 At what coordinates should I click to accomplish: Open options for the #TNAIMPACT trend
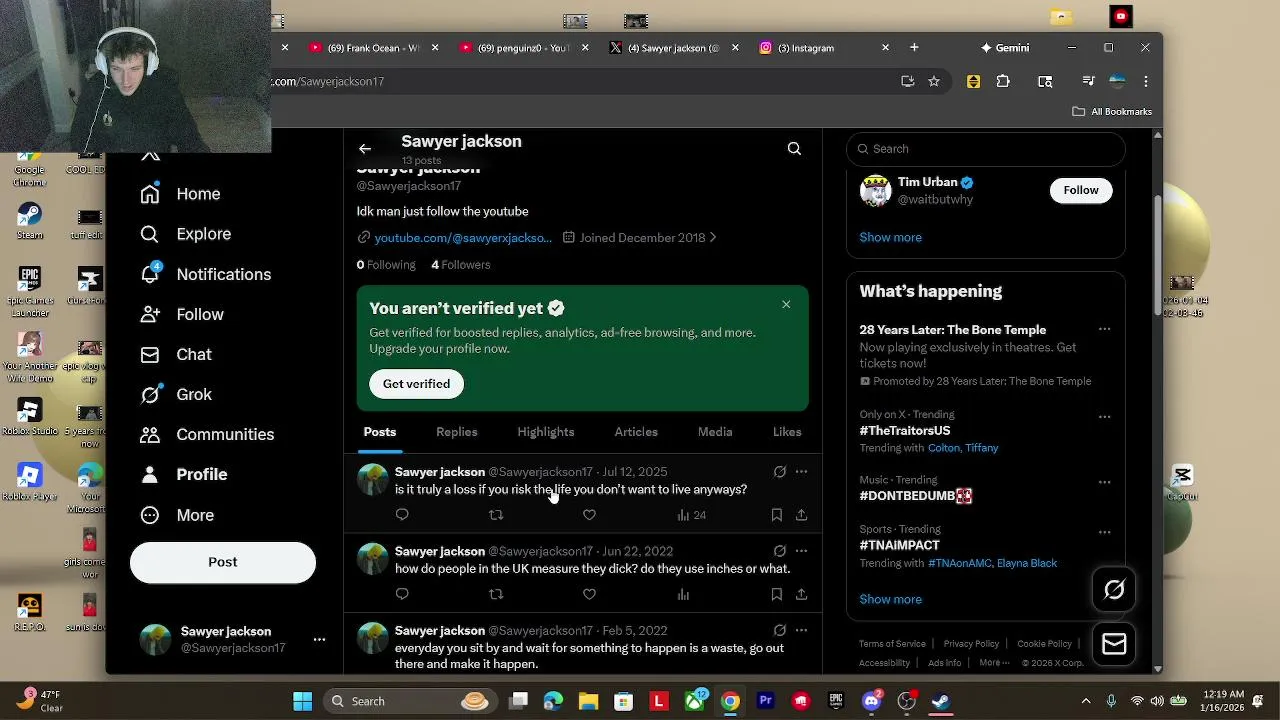pos(1105,531)
